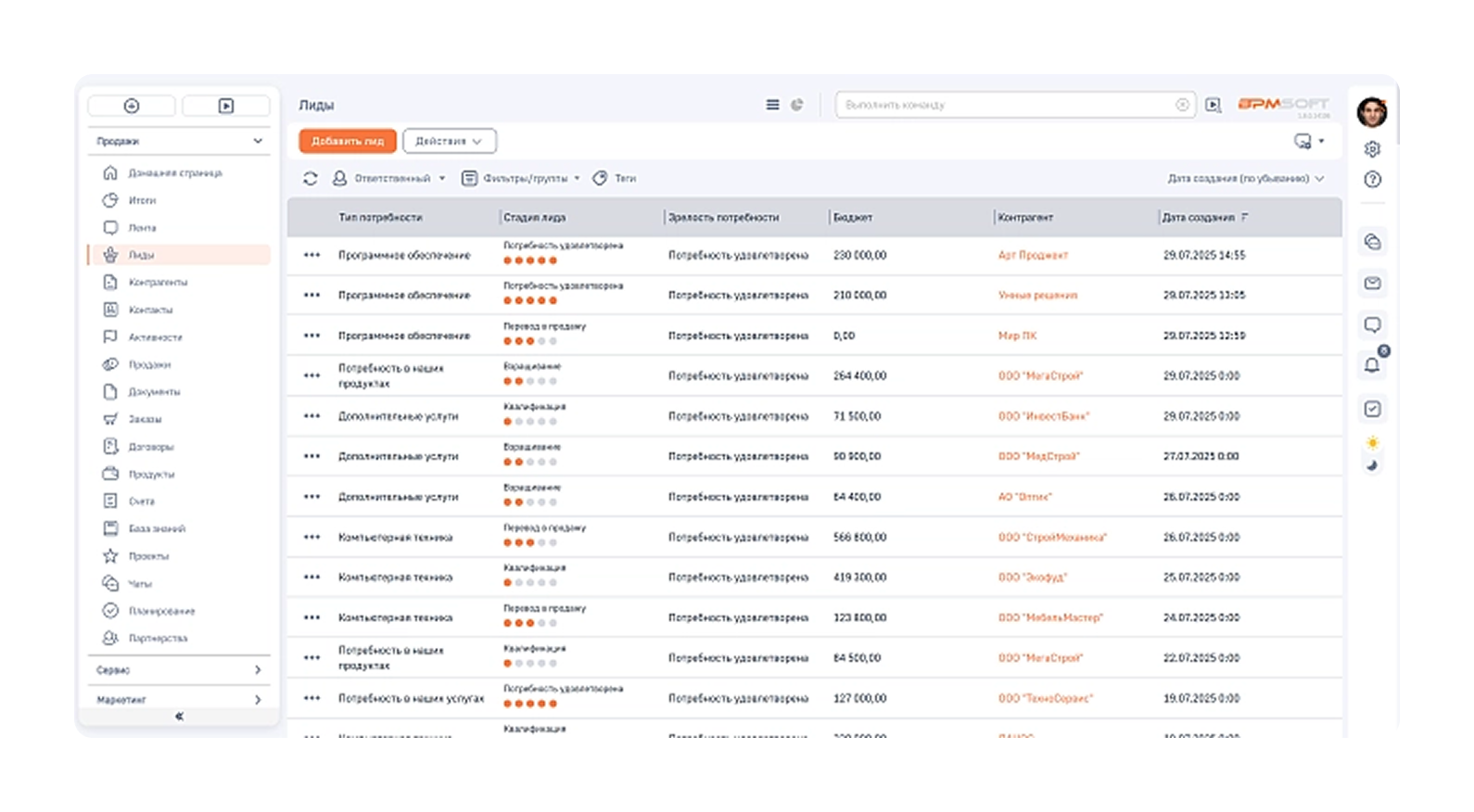Open Контрагенты section in sidebar
Image resolution: width=1474 pixels, height=812 pixels.
(158, 282)
